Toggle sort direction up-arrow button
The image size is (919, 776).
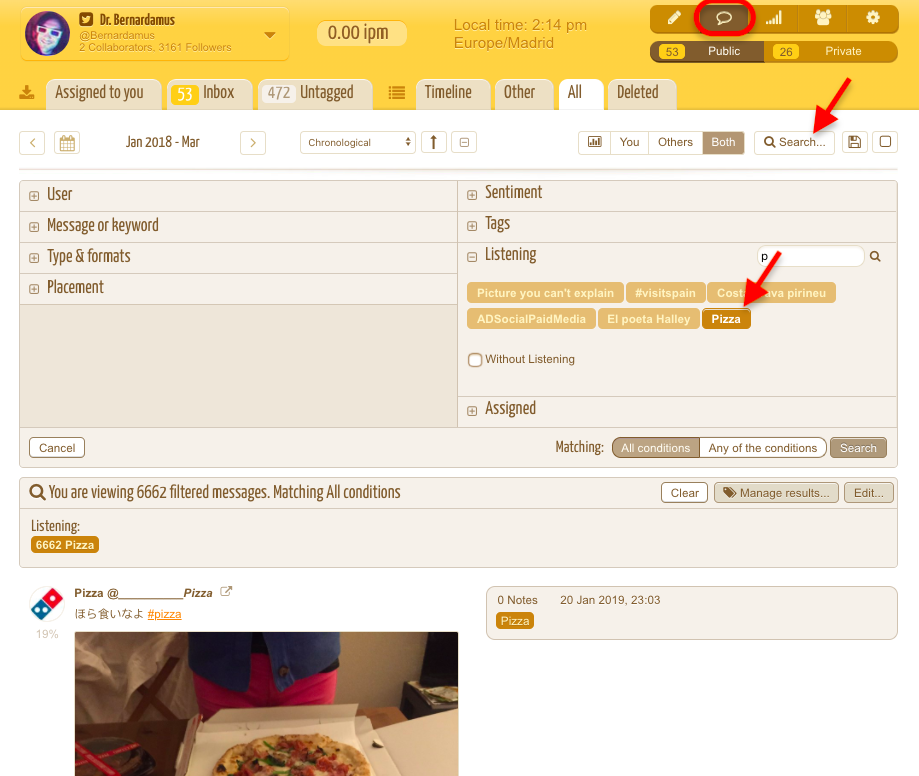tap(434, 142)
